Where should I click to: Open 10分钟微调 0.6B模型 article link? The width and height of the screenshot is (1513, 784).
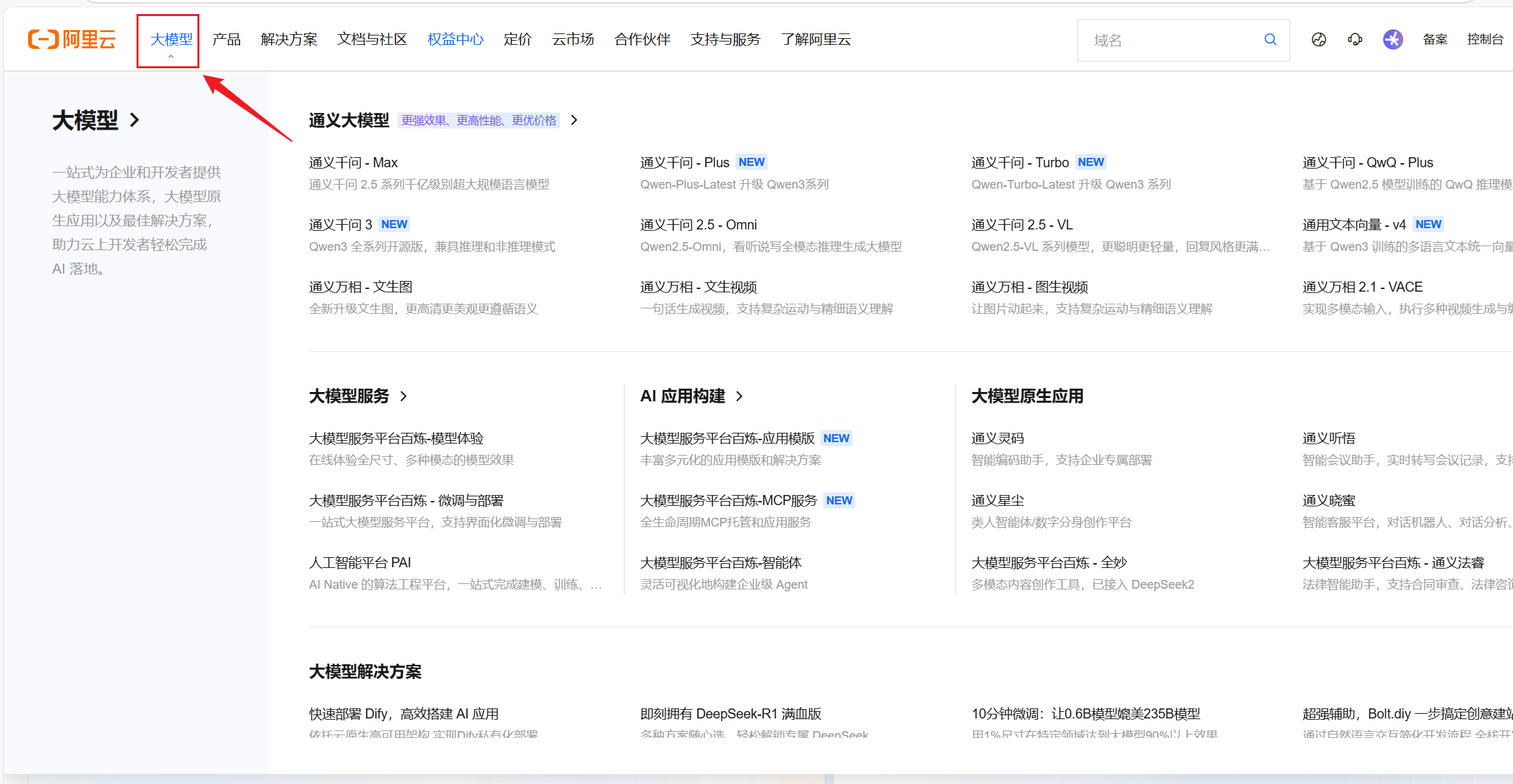point(1086,714)
